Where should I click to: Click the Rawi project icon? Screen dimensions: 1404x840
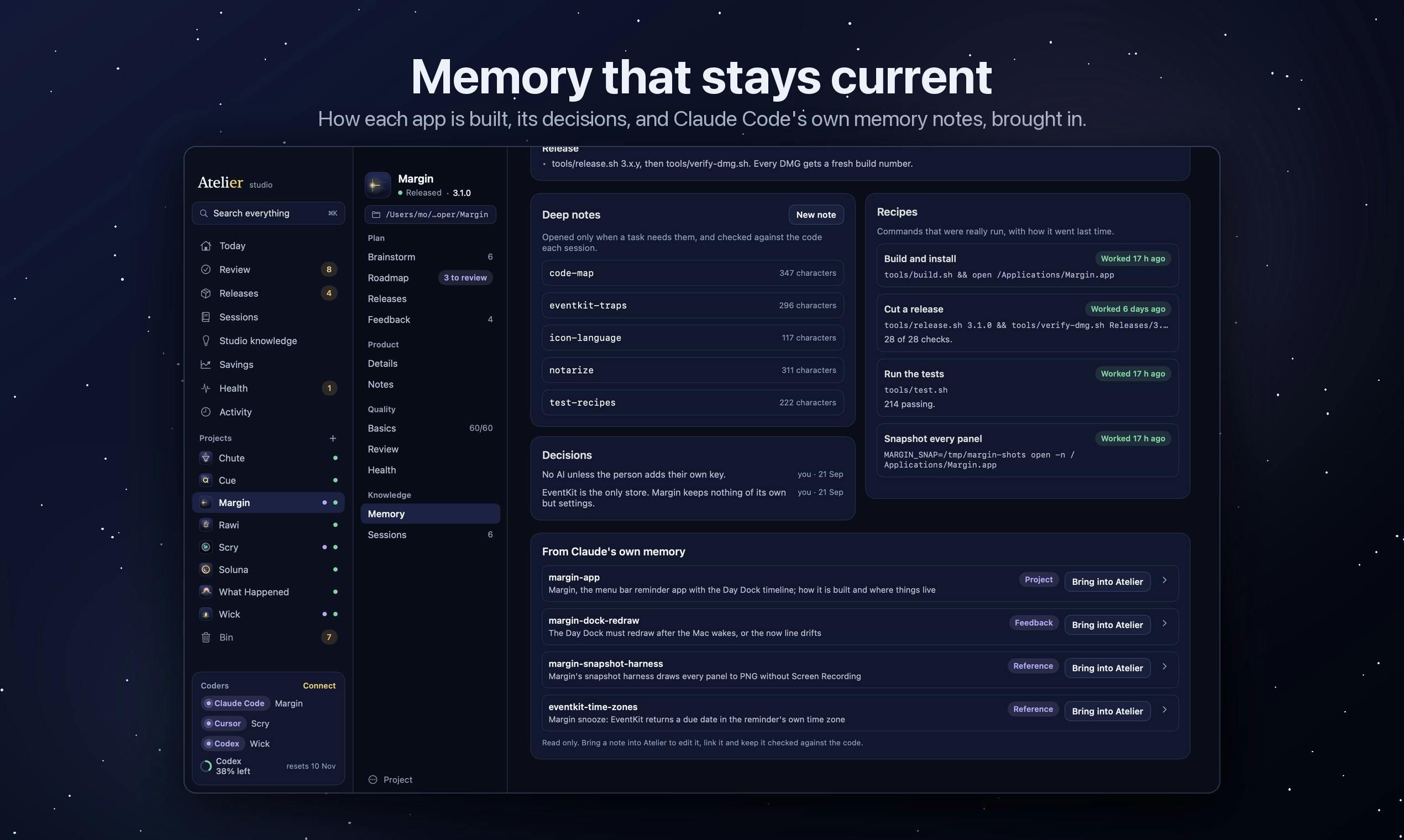[206, 524]
